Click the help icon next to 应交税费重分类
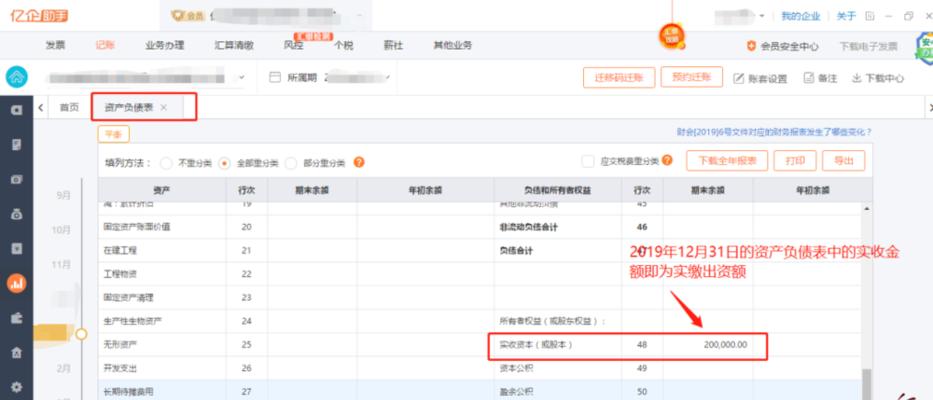933x400 pixels. (667, 160)
